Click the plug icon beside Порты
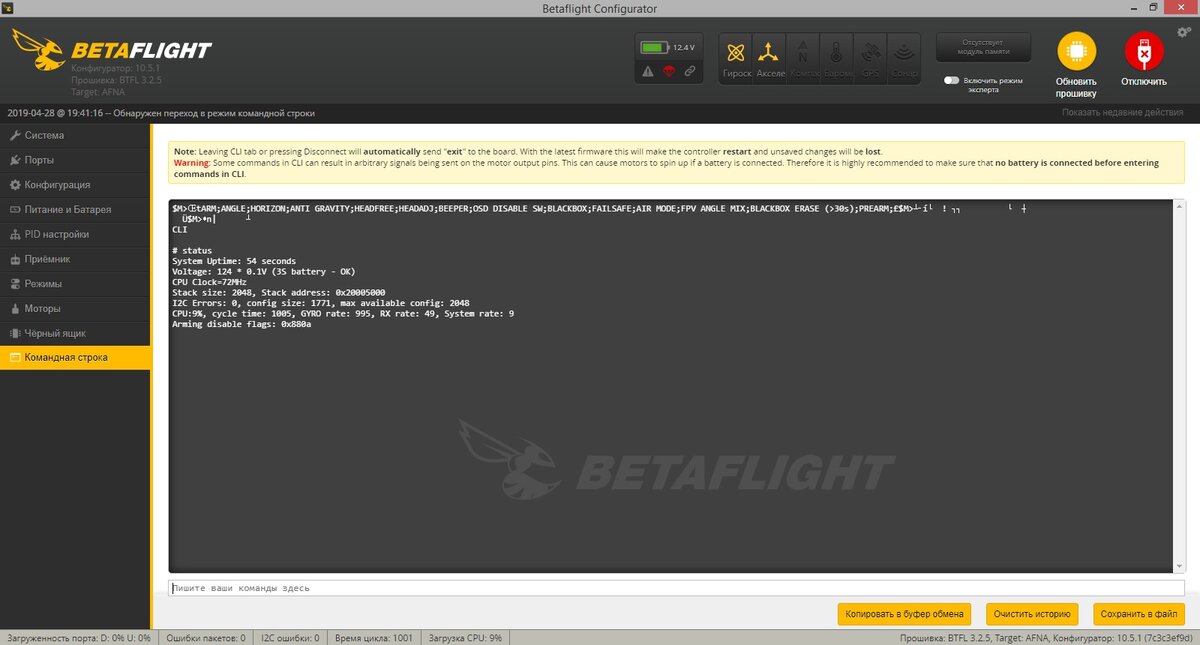The image size is (1200, 645). pos(15,160)
